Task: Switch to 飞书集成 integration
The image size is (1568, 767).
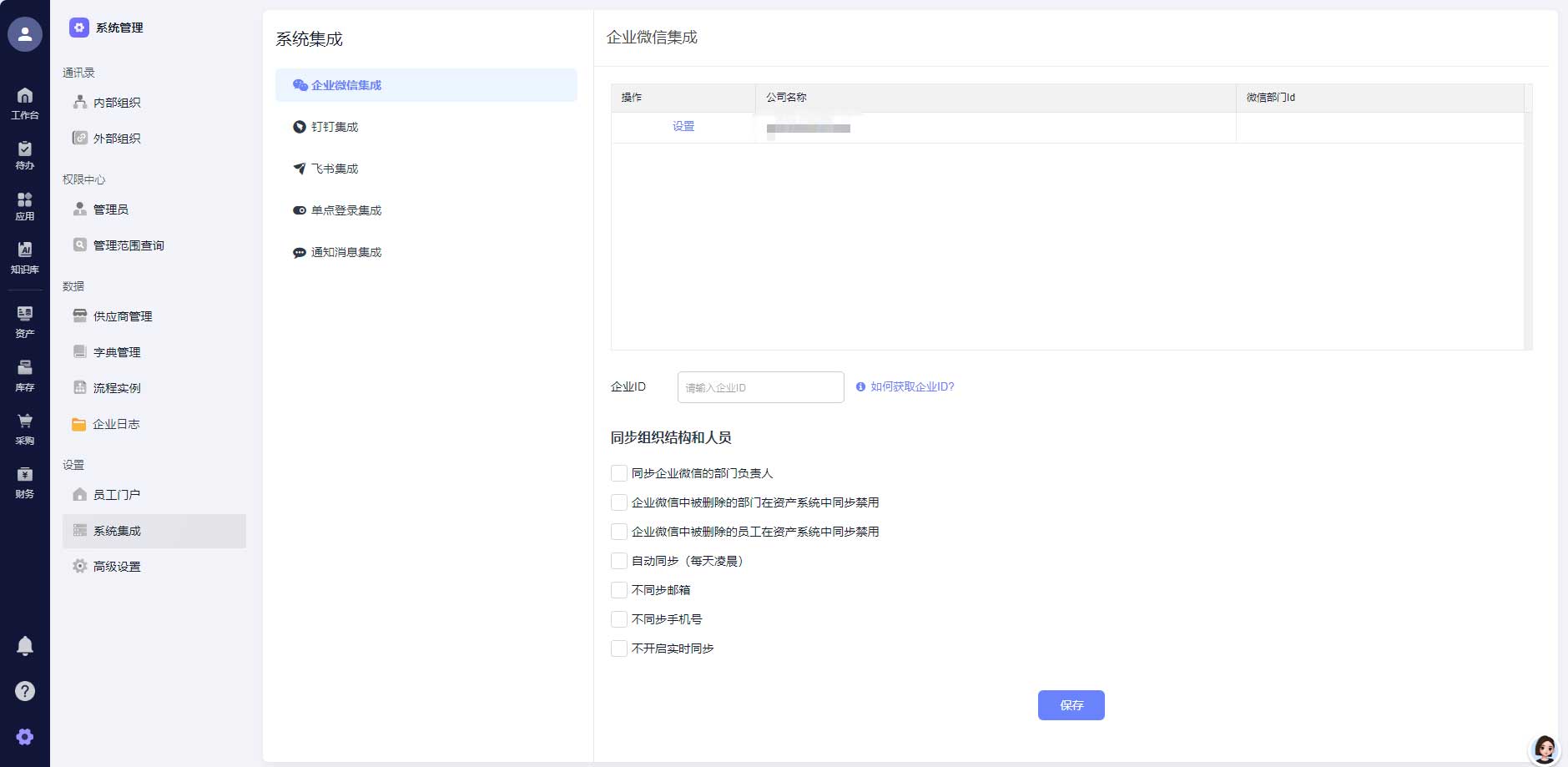Action: click(333, 168)
